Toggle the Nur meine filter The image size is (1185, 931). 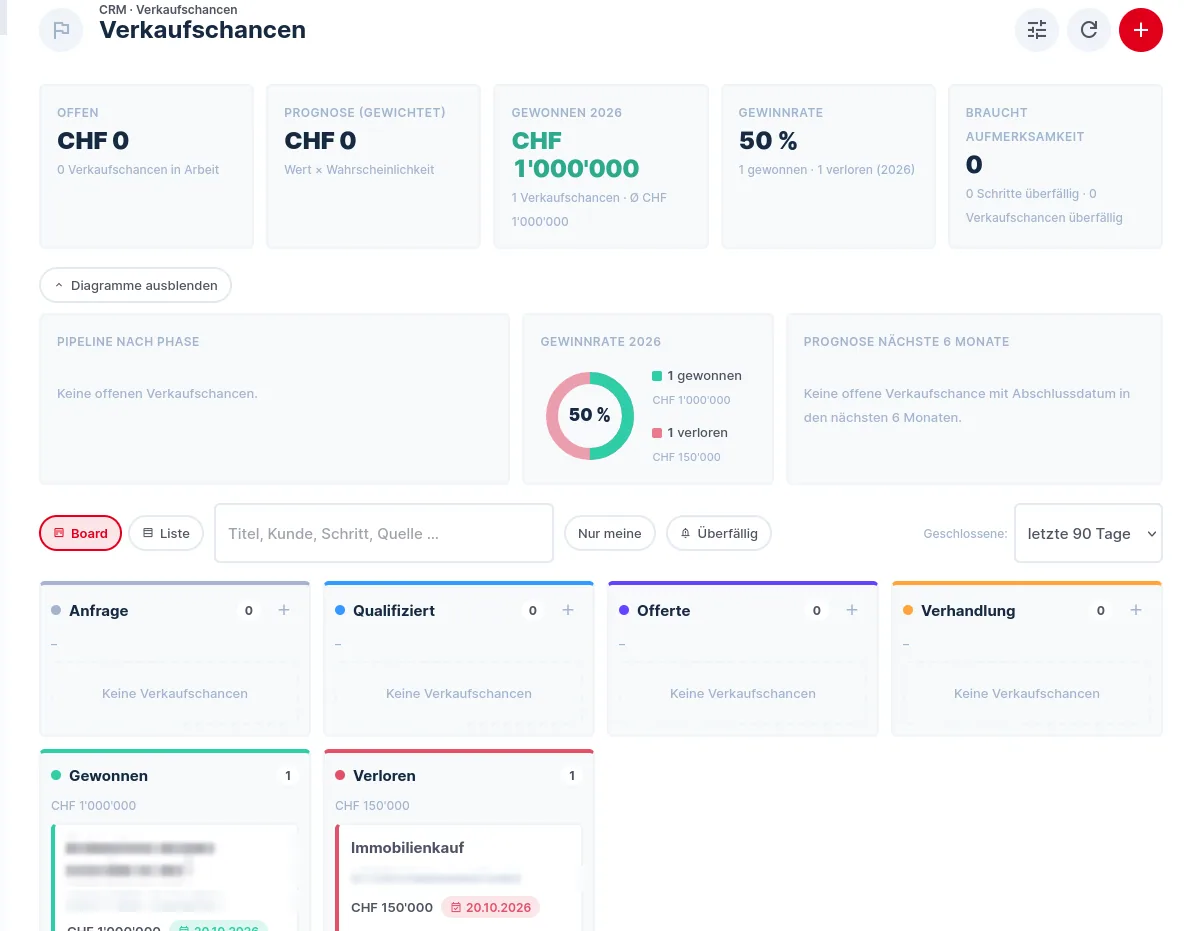coord(609,534)
